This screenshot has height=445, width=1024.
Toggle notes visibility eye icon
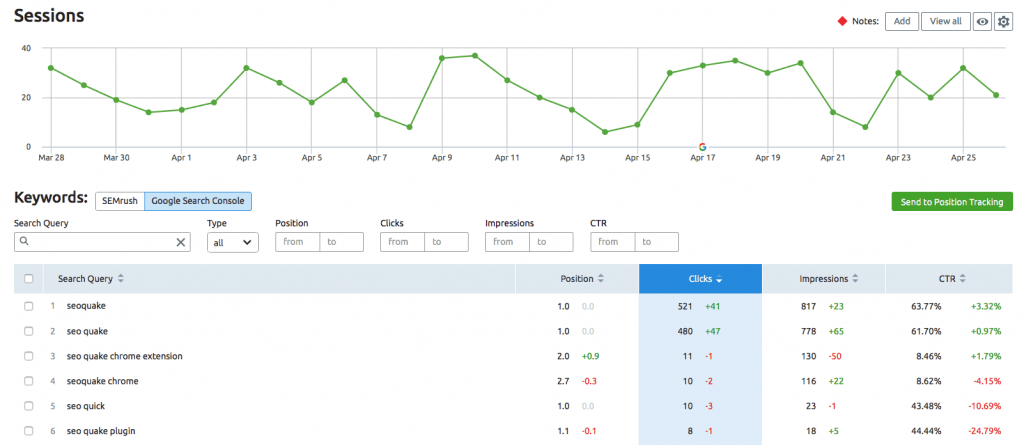click(x=982, y=22)
